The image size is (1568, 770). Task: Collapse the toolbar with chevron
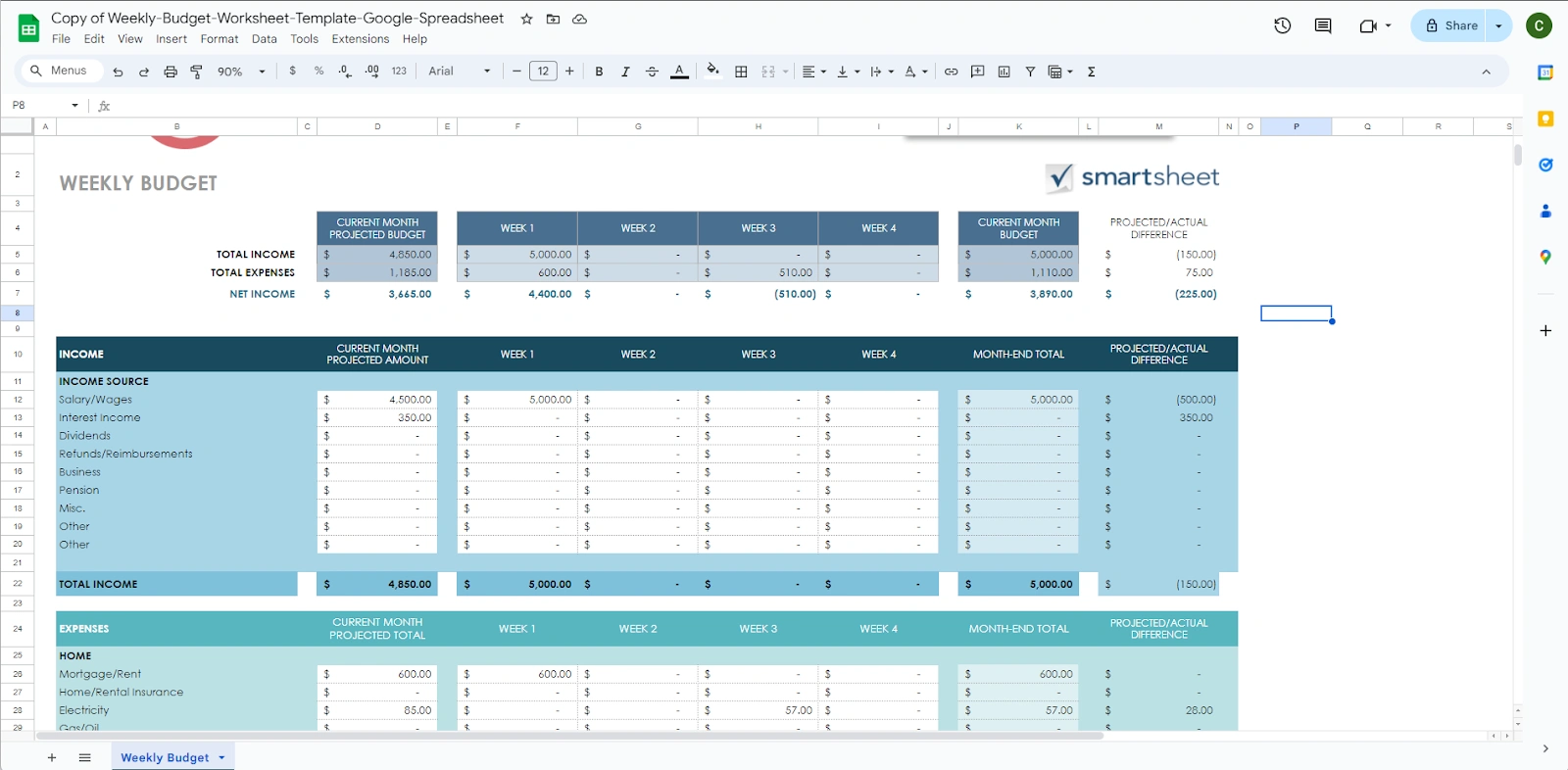[1486, 72]
